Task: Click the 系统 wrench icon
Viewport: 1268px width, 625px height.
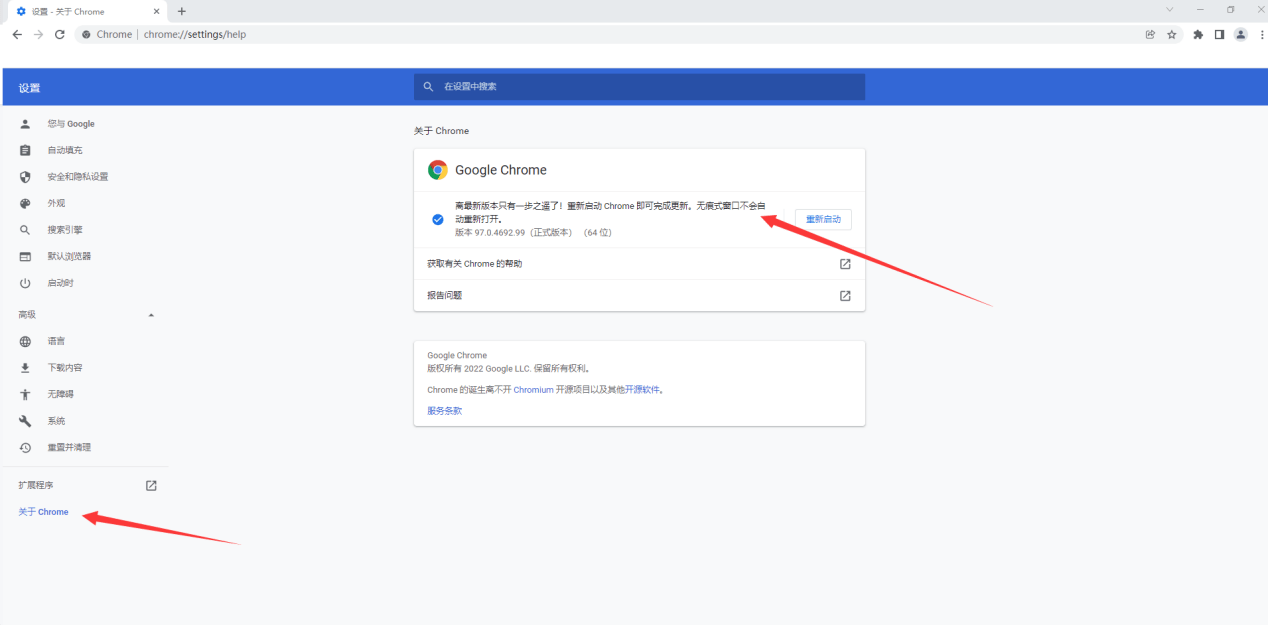Action: 26,421
